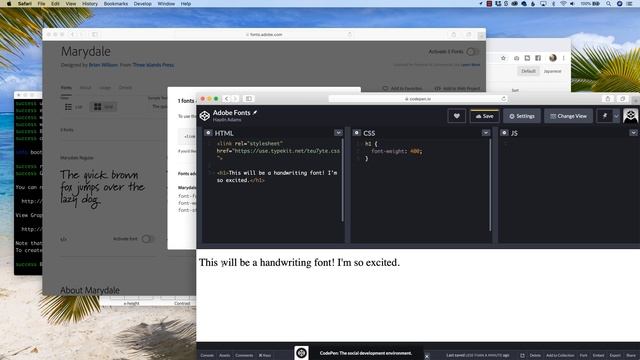Open the Assets panel in footer
Screen dimensions: 640x360
click(224, 356)
